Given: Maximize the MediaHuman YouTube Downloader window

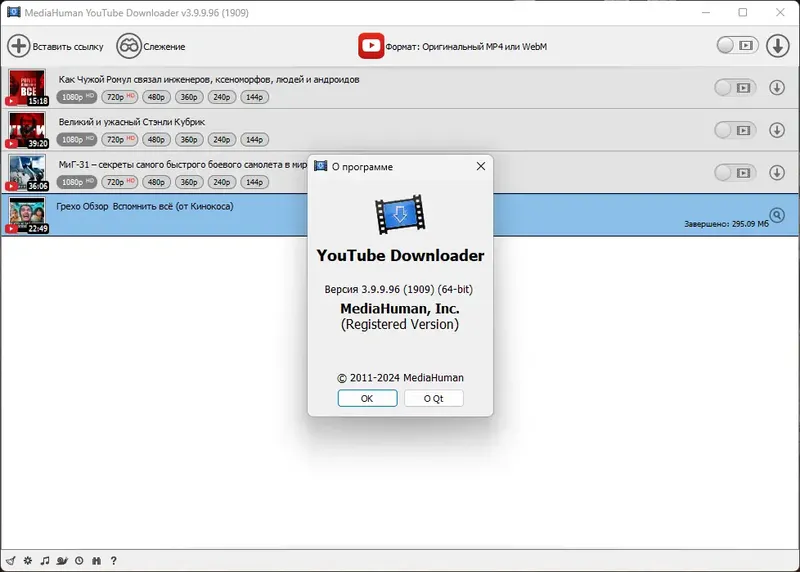Looking at the screenshot, I should click(x=743, y=12).
